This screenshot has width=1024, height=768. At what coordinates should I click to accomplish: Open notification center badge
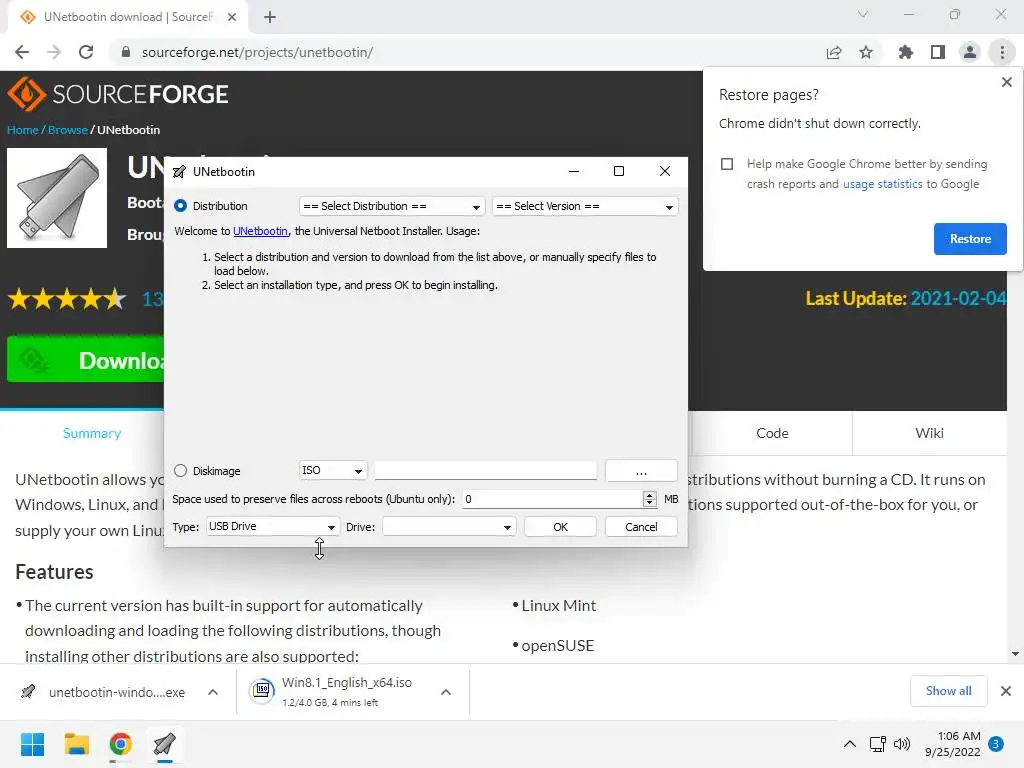click(995, 744)
